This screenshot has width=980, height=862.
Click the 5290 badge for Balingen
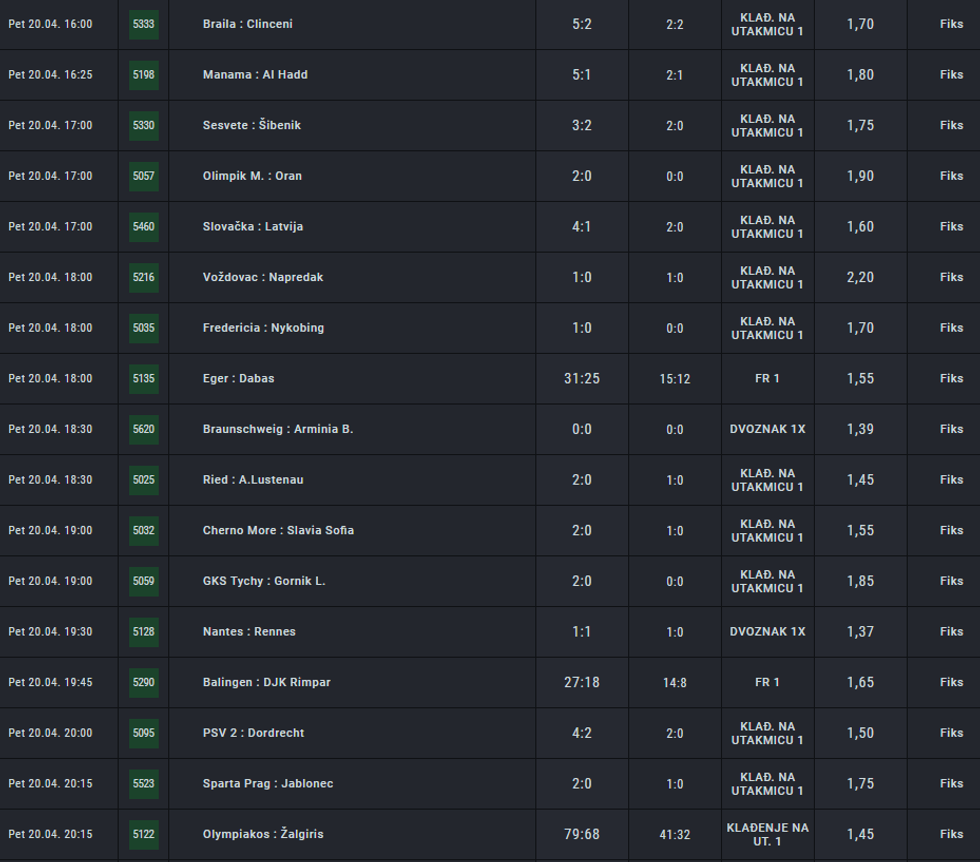click(x=144, y=682)
